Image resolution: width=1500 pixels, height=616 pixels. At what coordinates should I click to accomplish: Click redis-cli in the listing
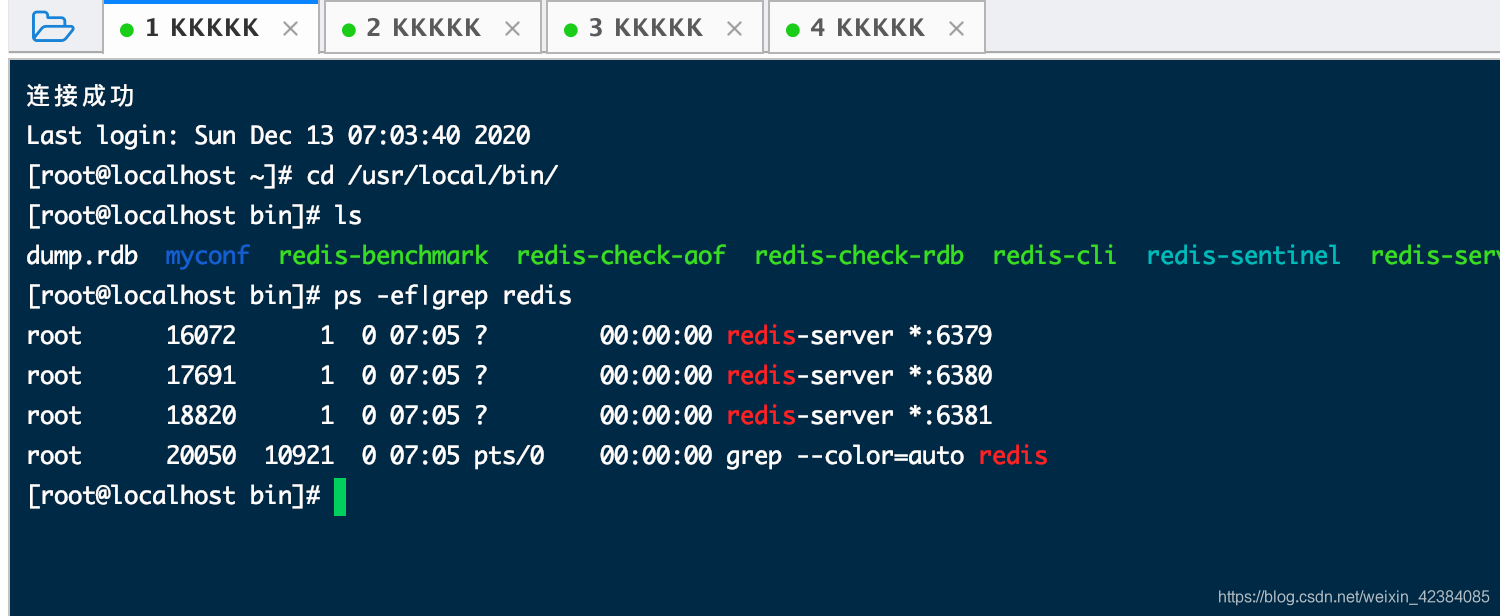(1055, 256)
